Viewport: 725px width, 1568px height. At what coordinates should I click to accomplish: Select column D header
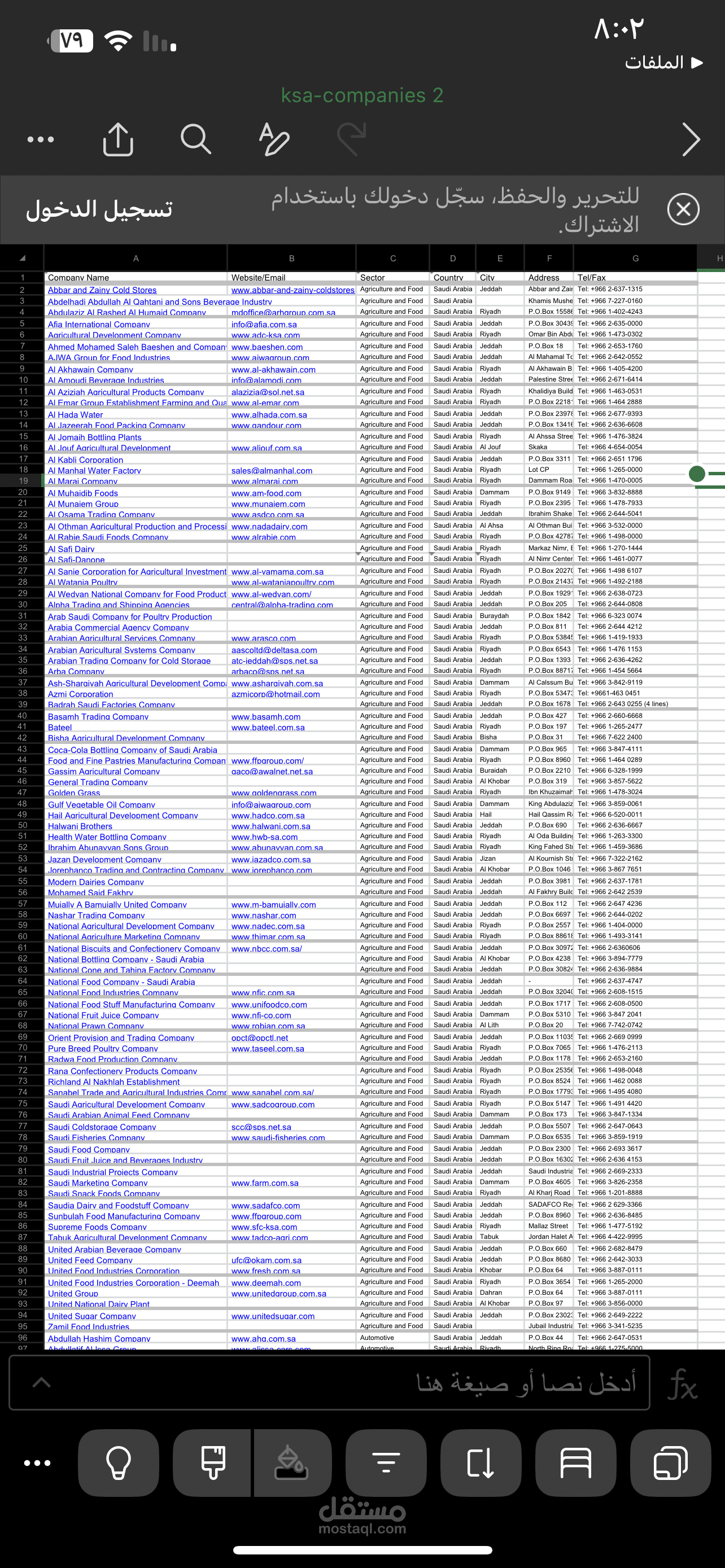[x=453, y=258]
